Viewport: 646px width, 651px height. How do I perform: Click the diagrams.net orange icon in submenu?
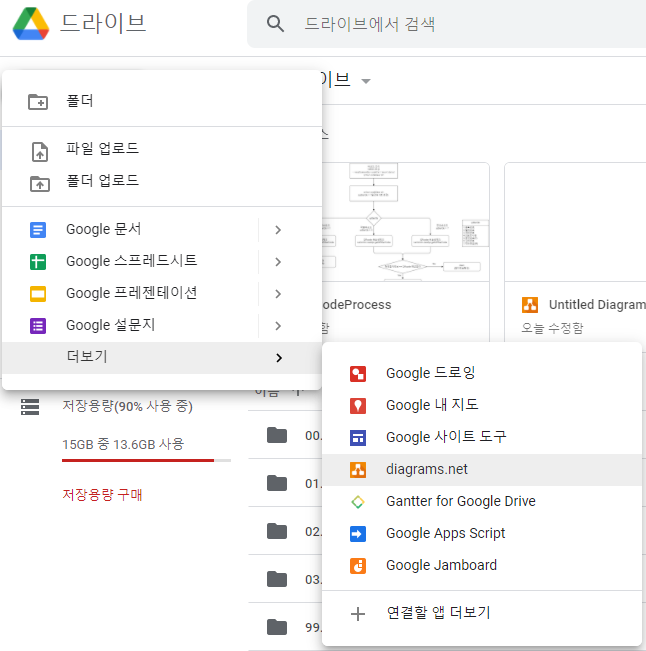point(358,470)
